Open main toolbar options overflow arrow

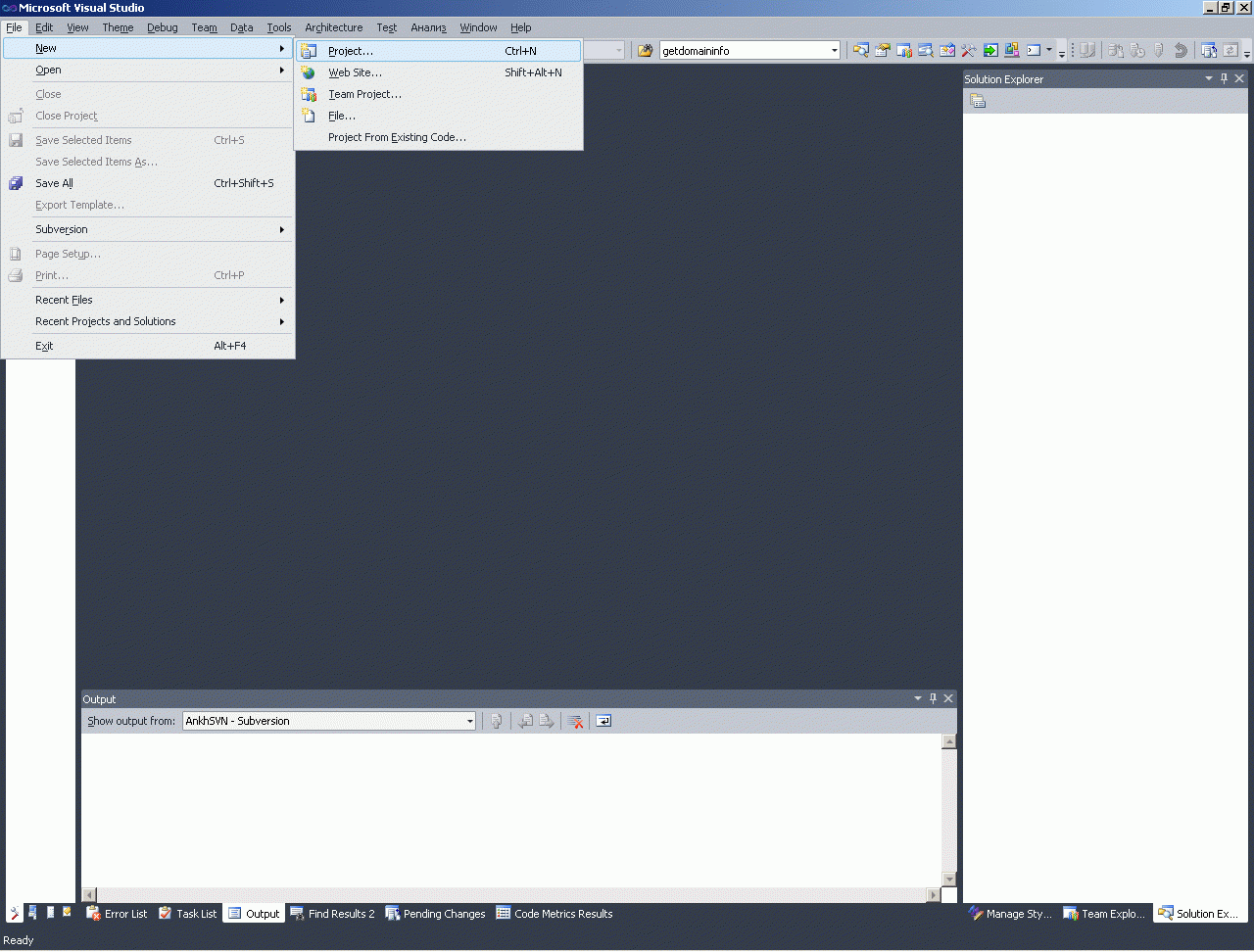1062,53
